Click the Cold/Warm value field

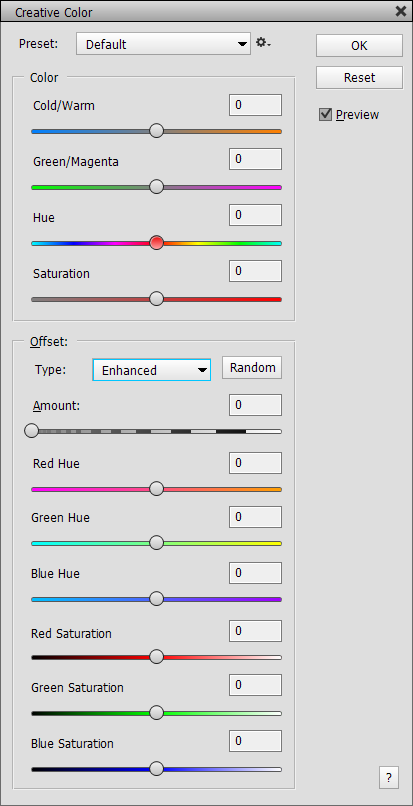point(255,105)
